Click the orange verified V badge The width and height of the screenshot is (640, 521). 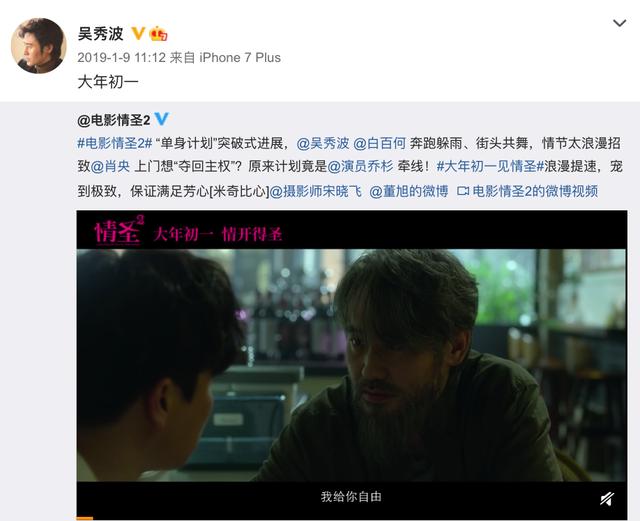click(138, 33)
